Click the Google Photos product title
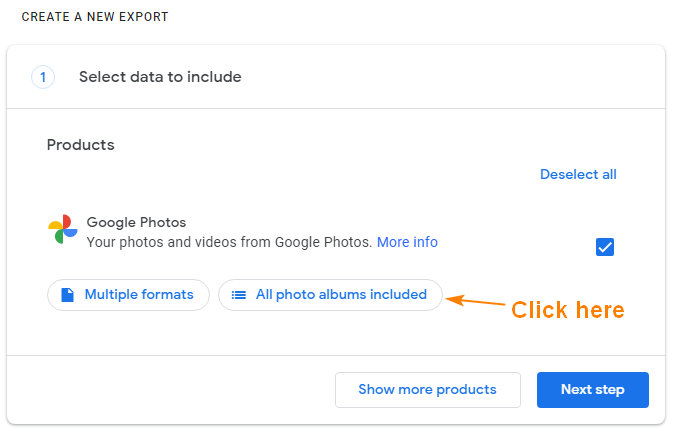Image resolution: width=673 pixels, height=433 pixels. (136, 222)
